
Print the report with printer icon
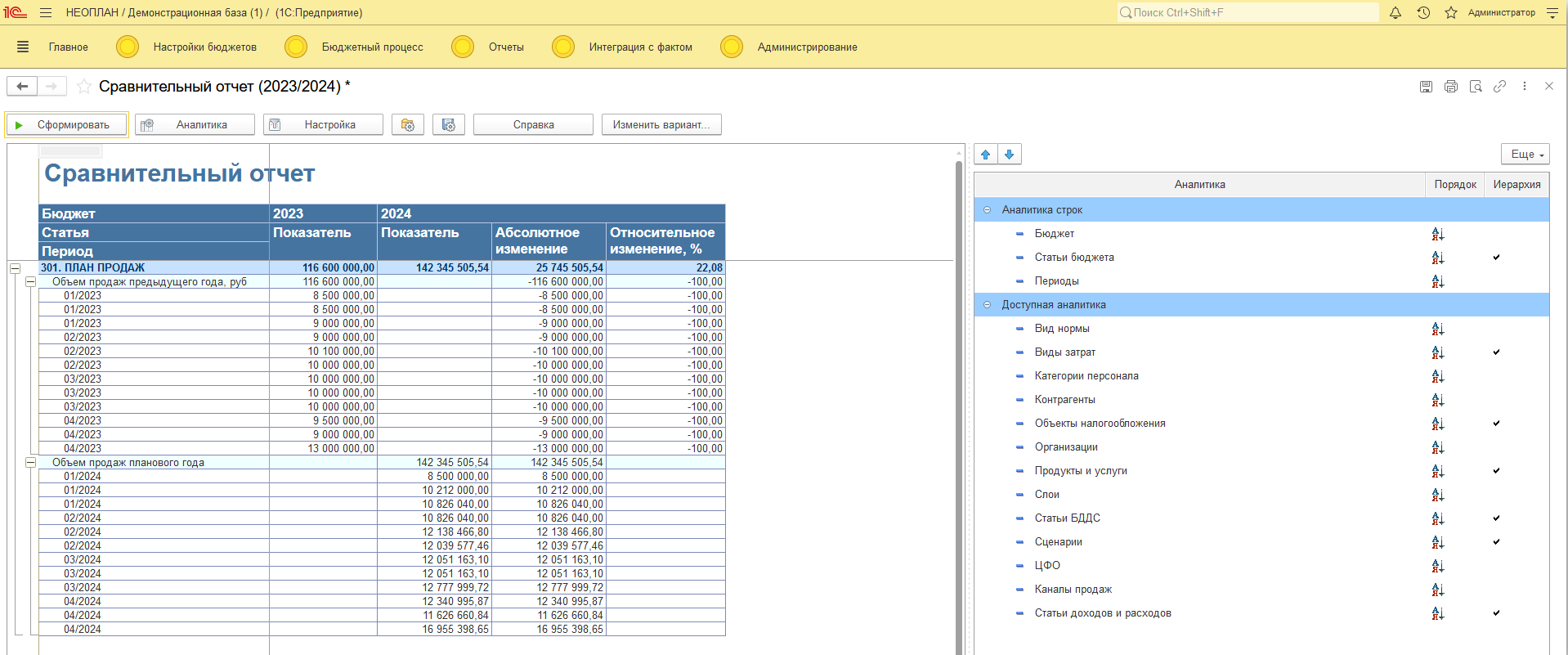tap(1451, 86)
